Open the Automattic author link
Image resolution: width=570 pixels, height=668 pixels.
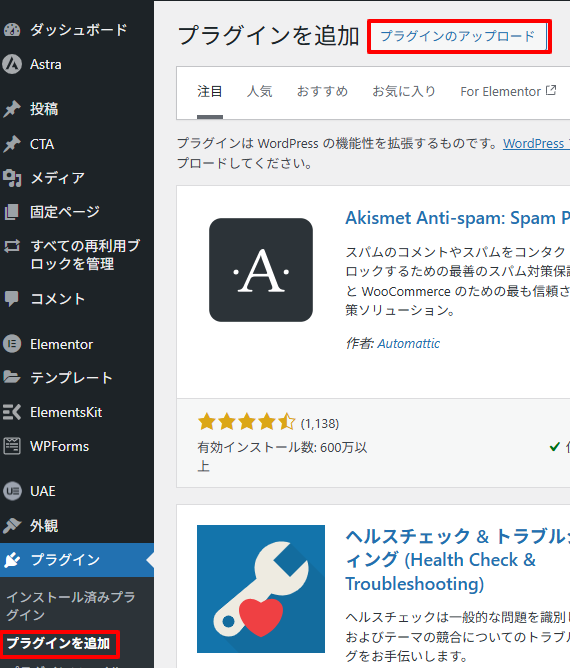pos(409,343)
